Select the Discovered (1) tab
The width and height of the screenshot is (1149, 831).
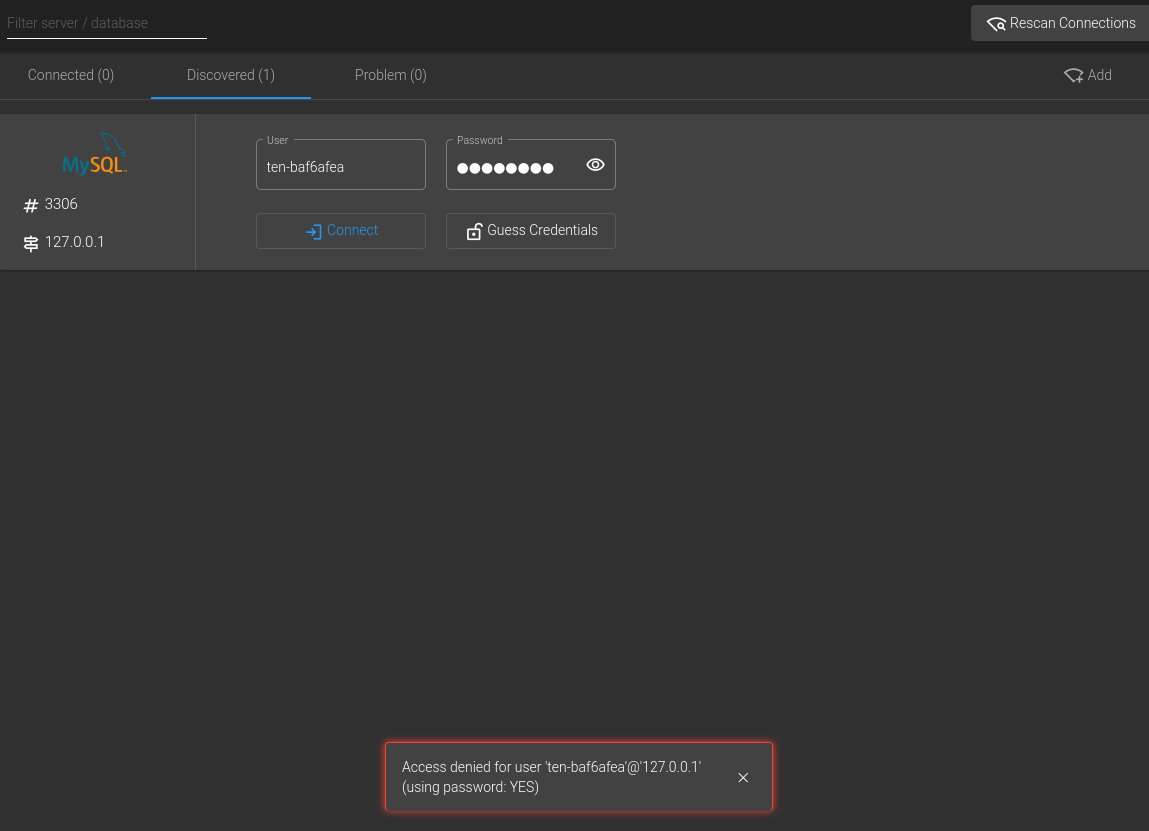pos(231,75)
